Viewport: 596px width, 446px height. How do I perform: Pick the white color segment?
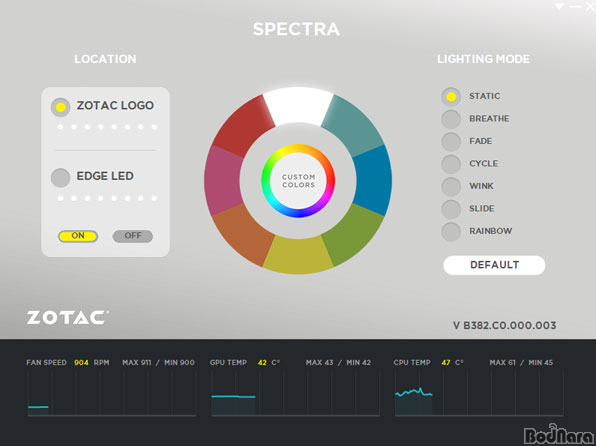click(x=298, y=106)
